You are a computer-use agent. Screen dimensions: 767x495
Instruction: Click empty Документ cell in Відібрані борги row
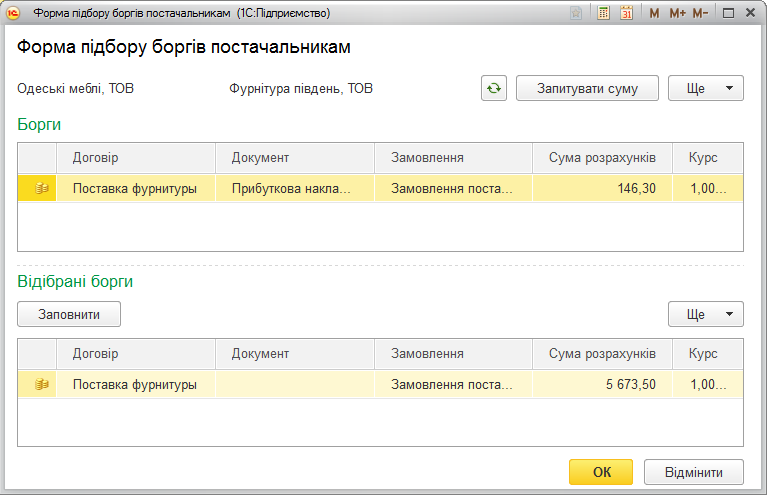click(295, 384)
